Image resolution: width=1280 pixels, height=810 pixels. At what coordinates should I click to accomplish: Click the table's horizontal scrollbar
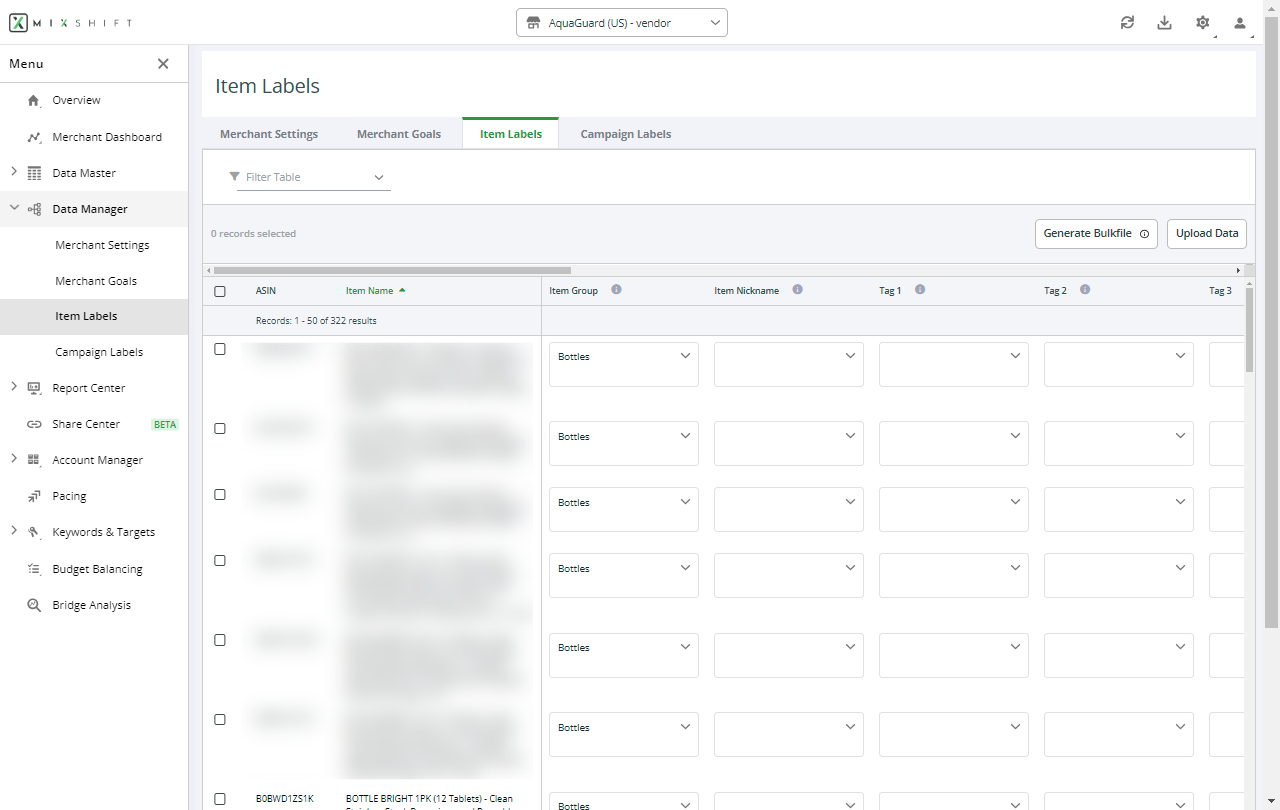coord(392,270)
